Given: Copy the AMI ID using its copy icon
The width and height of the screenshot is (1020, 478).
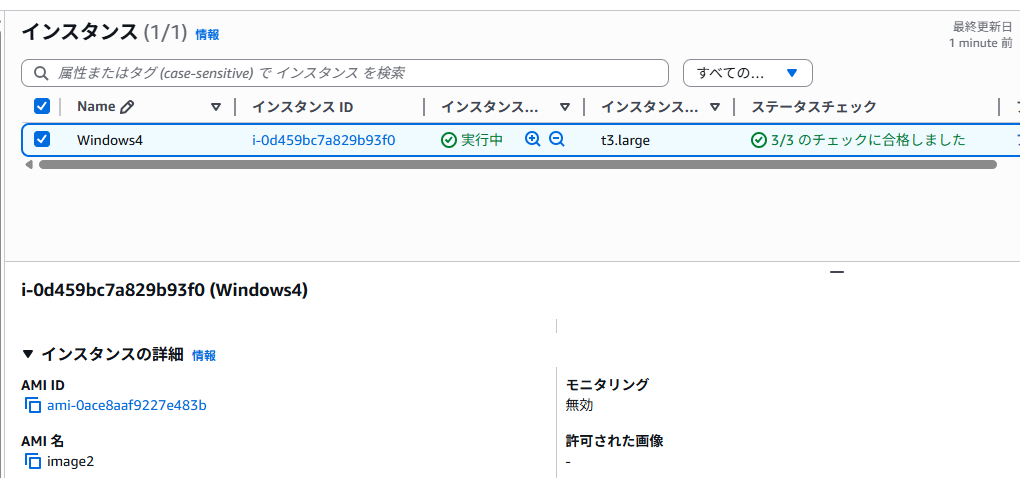Looking at the screenshot, I should click(x=33, y=406).
